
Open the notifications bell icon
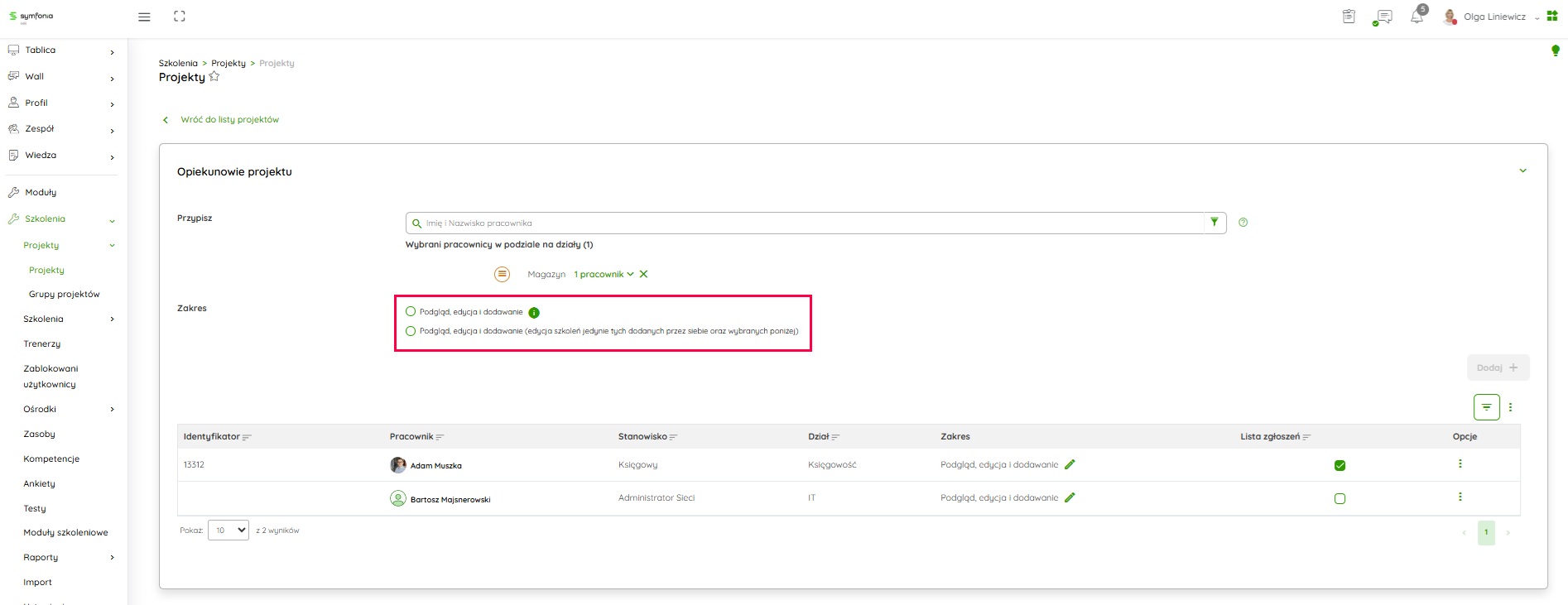tap(1416, 17)
